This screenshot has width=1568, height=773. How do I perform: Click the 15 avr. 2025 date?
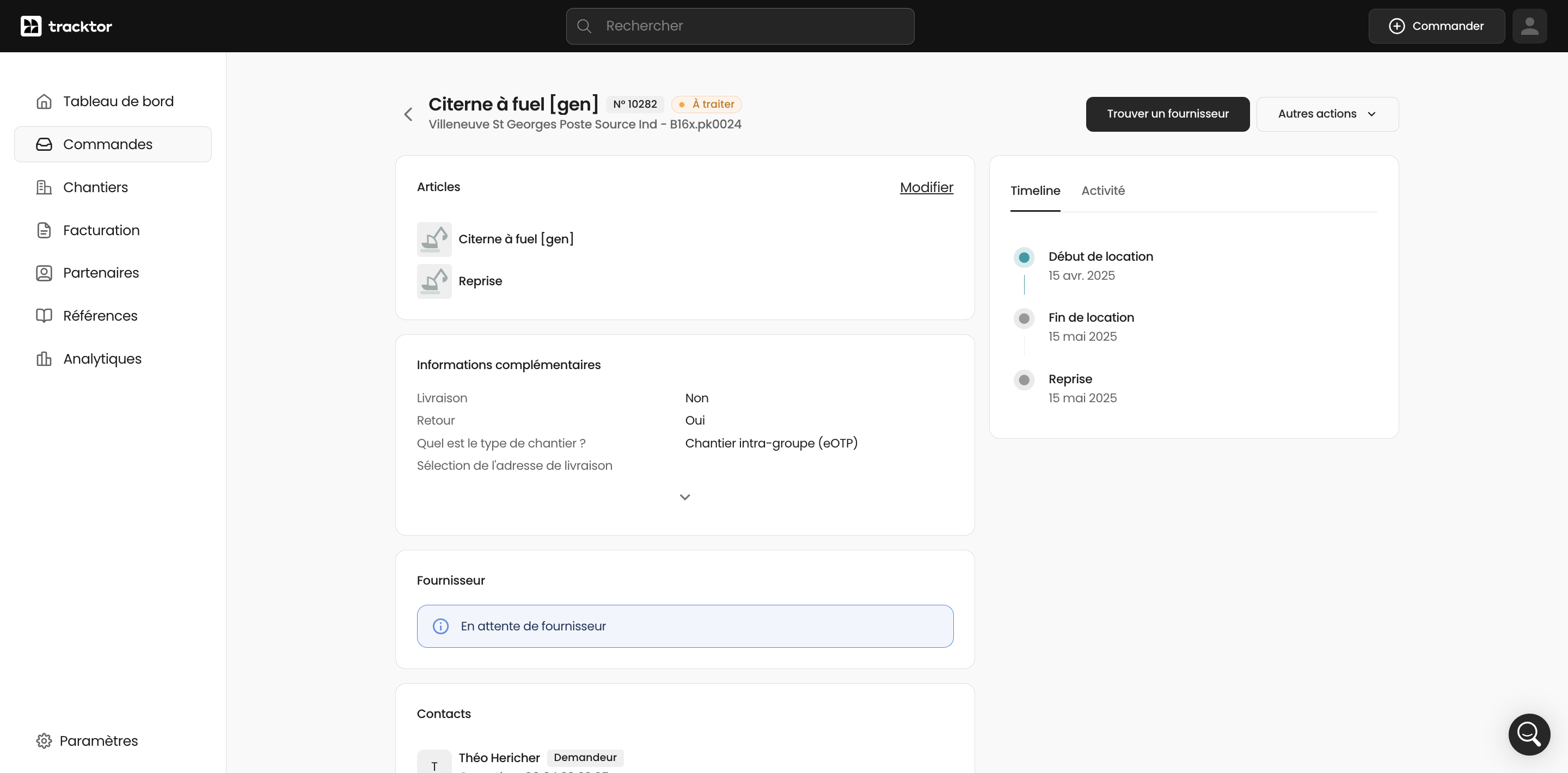tap(1081, 276)
